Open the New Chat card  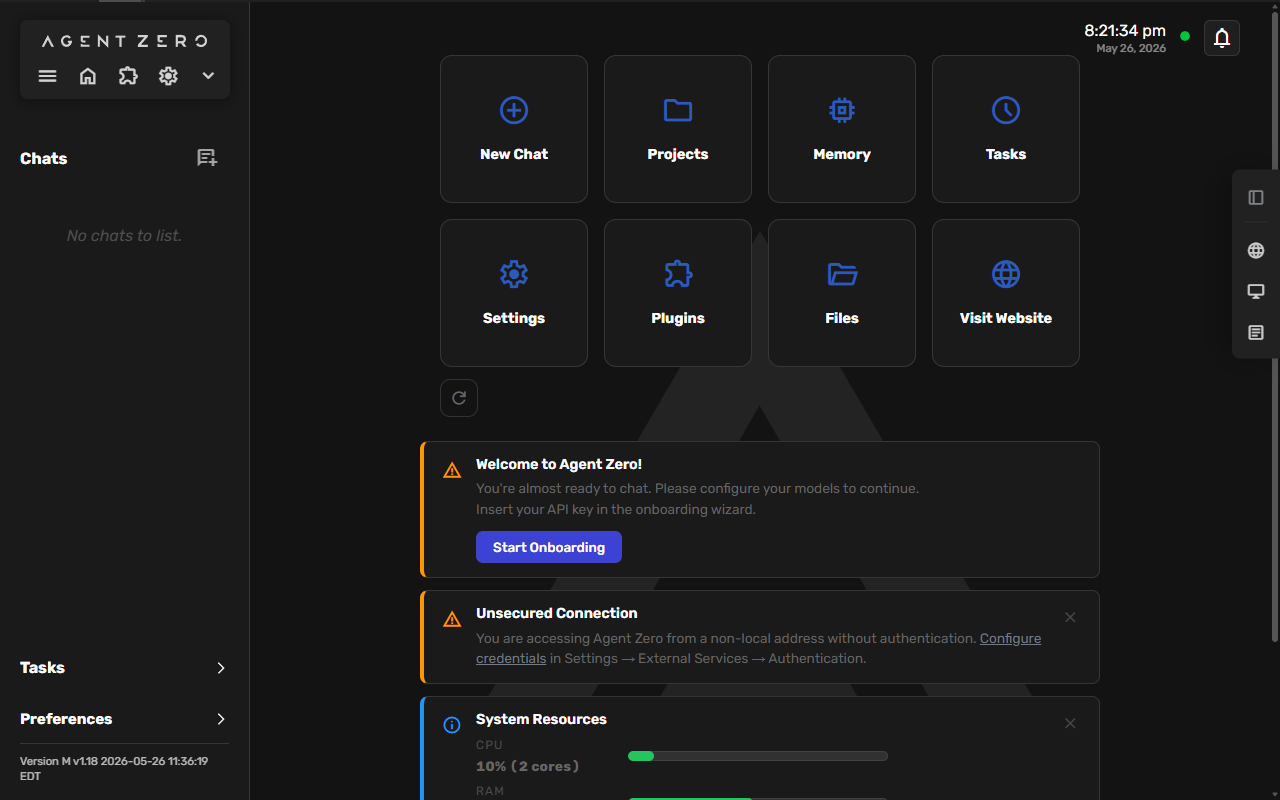point(514,129)
